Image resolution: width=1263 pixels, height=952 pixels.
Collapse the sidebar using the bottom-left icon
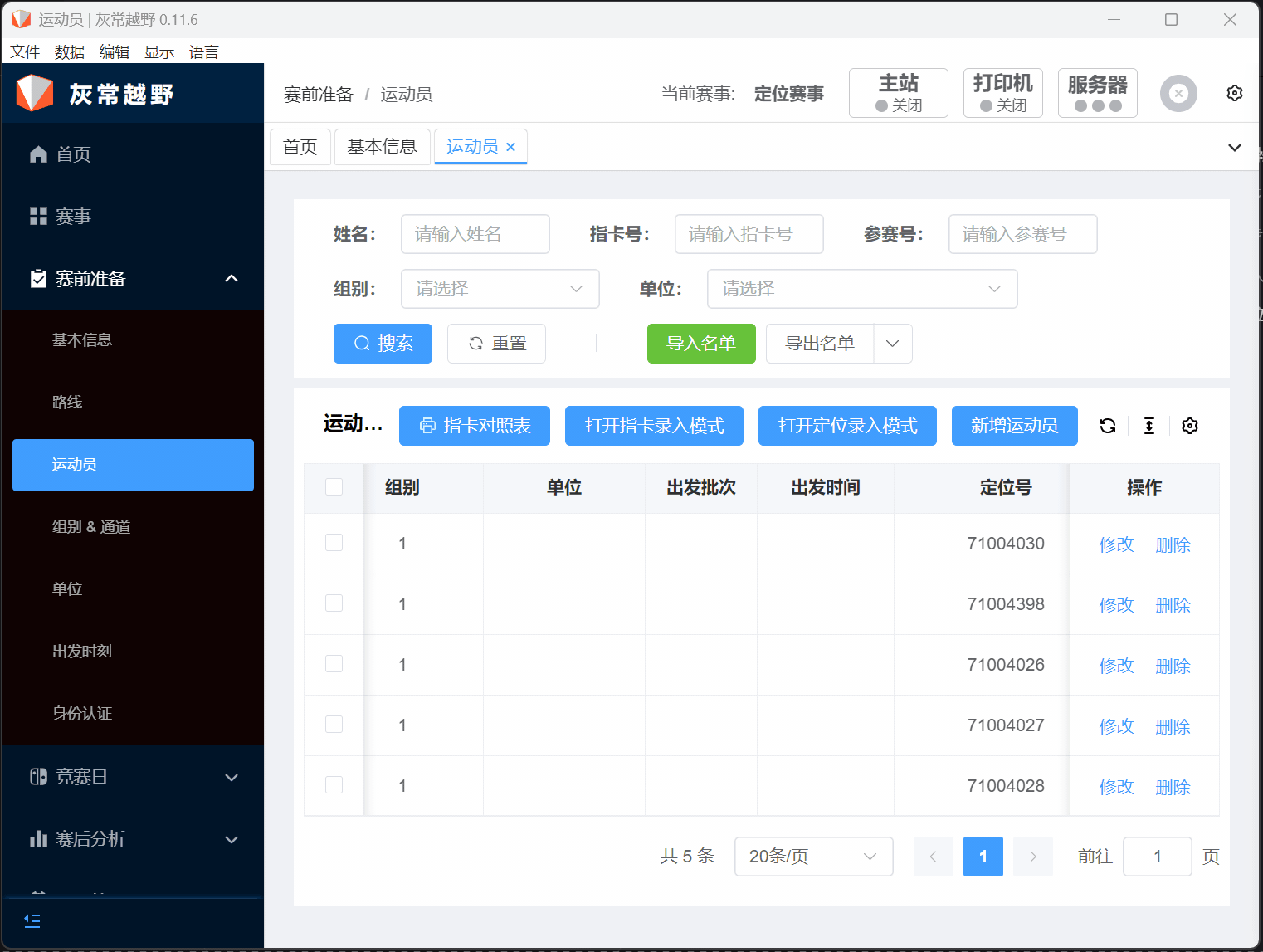[x=32, y=920]
